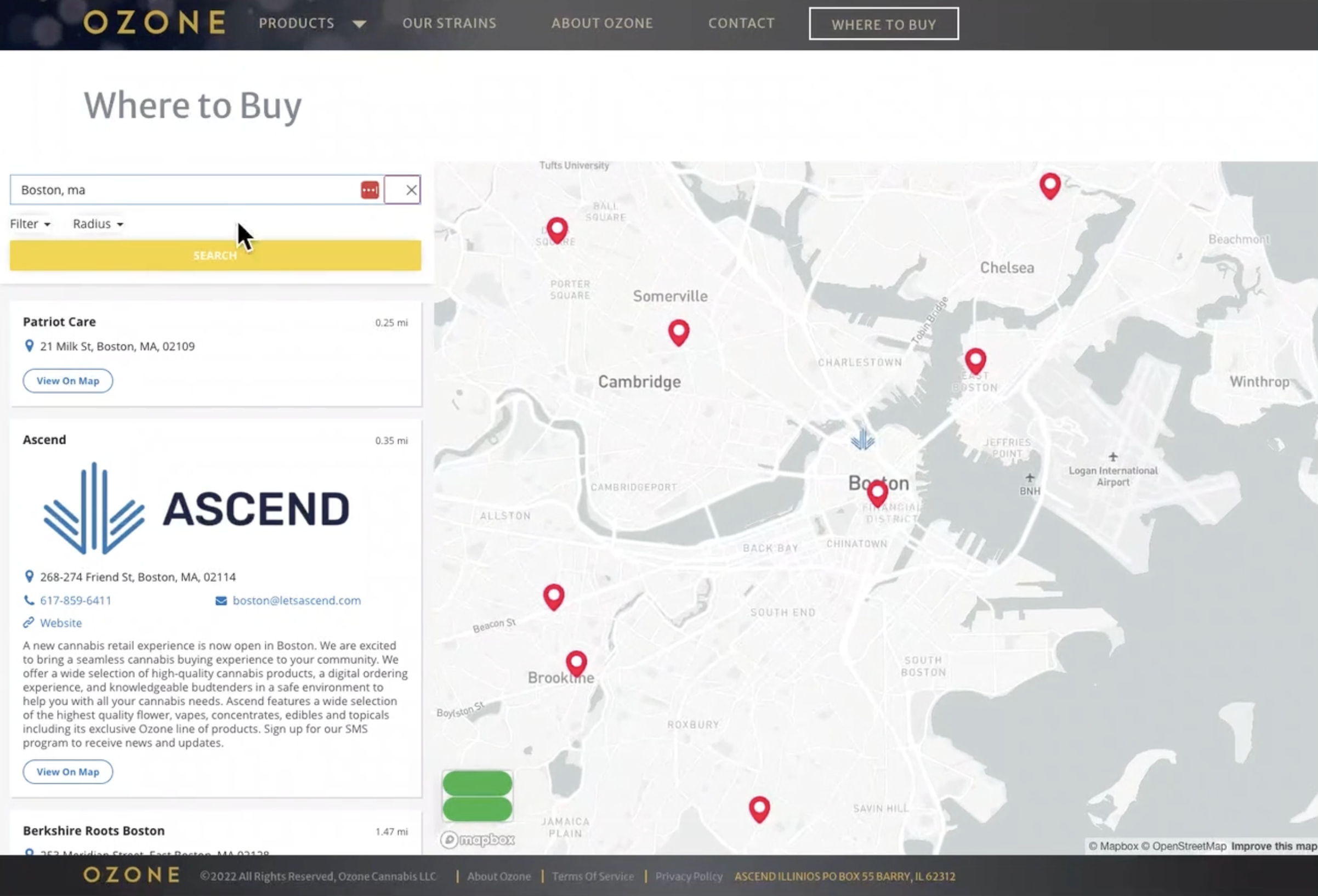Screen dimensions: 1318x896
Task: Select map pin north of Chelsea
Action: (x=1050, y=186)
